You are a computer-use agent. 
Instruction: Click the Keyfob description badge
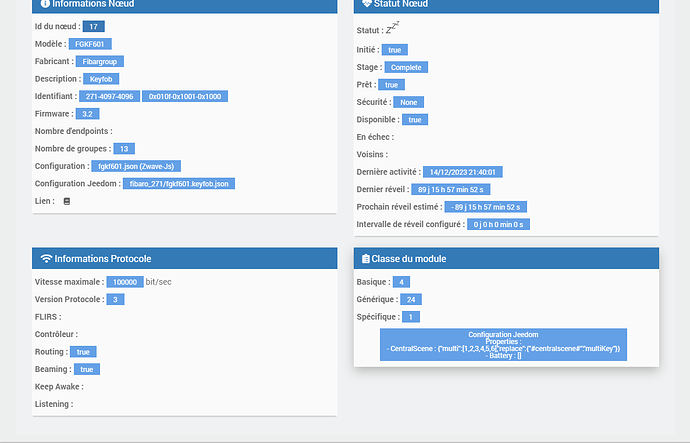[x=101, y=79]
